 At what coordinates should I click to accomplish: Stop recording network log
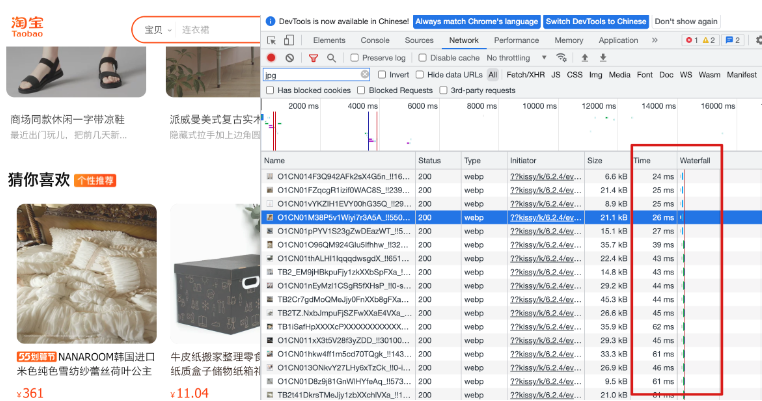point(272,58)
